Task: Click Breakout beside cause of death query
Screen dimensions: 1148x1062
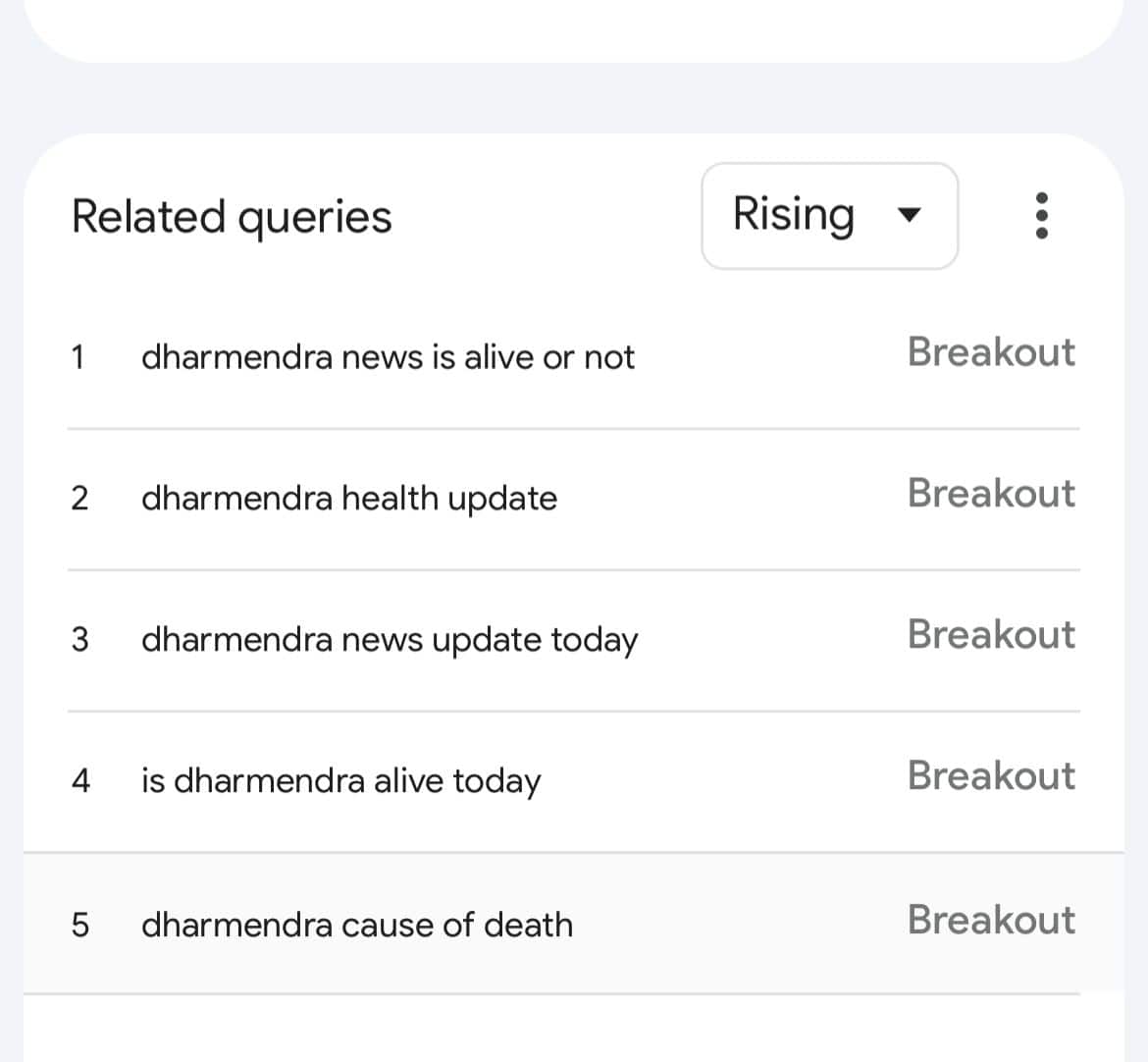Action: click(990, 921)
